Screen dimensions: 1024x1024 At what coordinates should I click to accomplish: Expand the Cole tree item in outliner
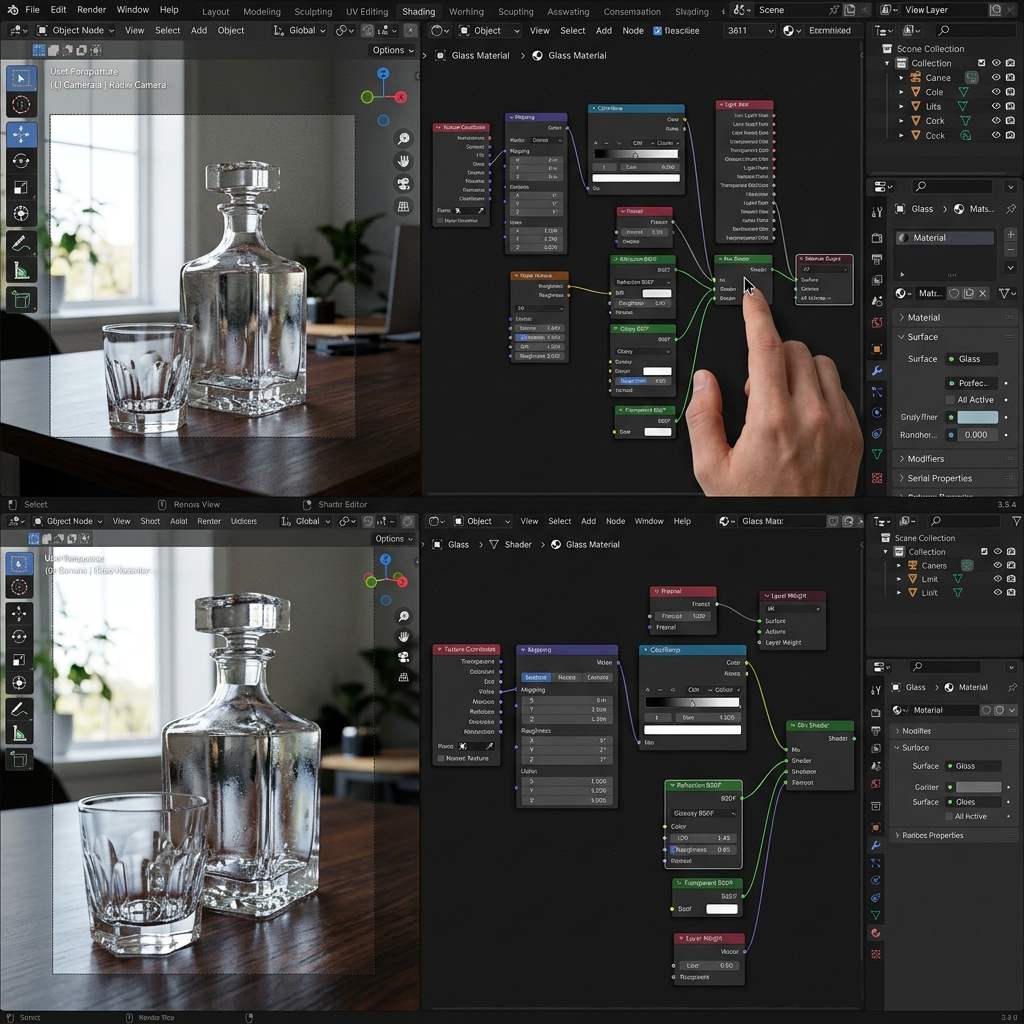click(x=901, y=92)
